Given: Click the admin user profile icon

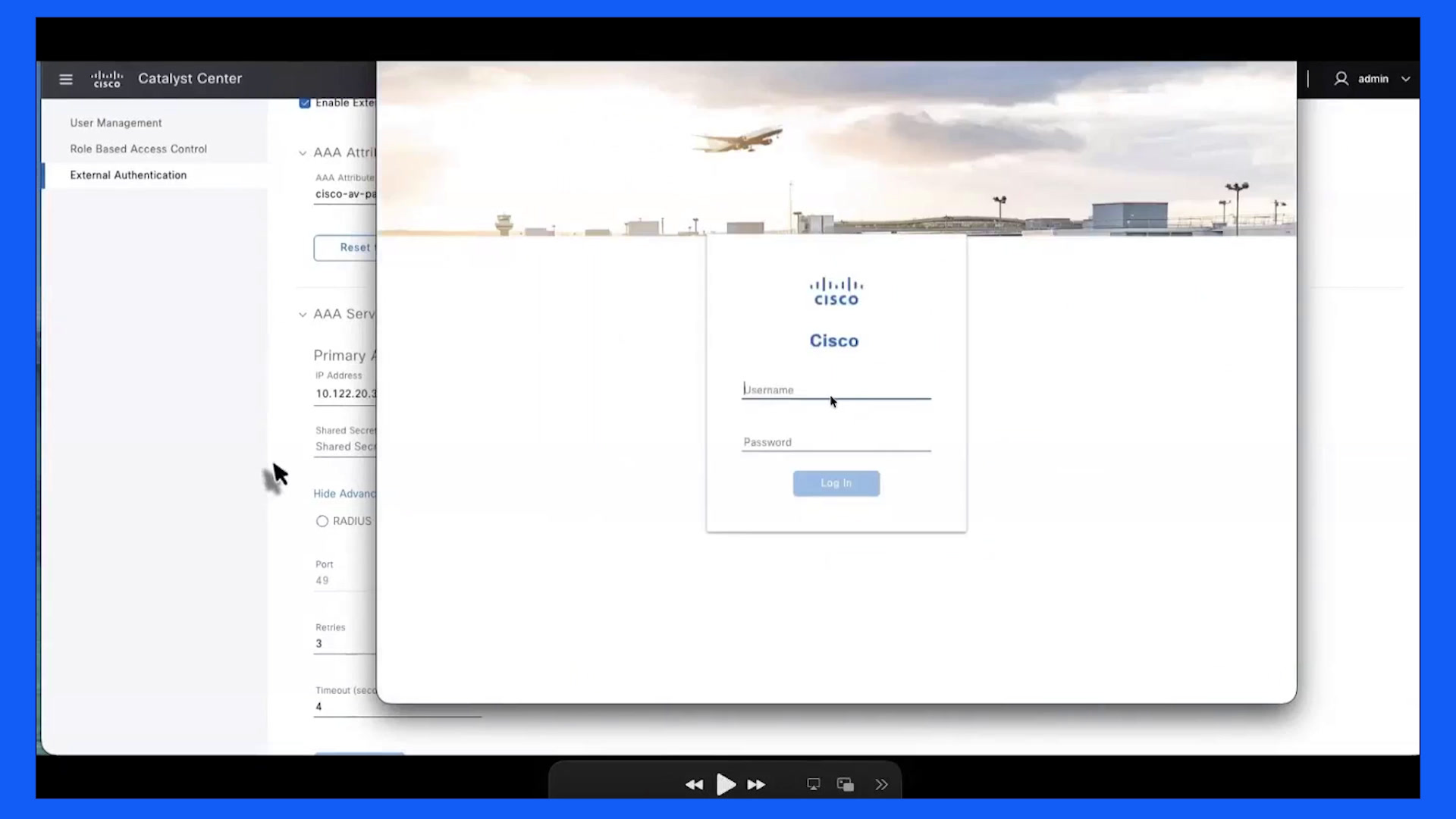Looking at the screenshot, I should coord(1341,79).
